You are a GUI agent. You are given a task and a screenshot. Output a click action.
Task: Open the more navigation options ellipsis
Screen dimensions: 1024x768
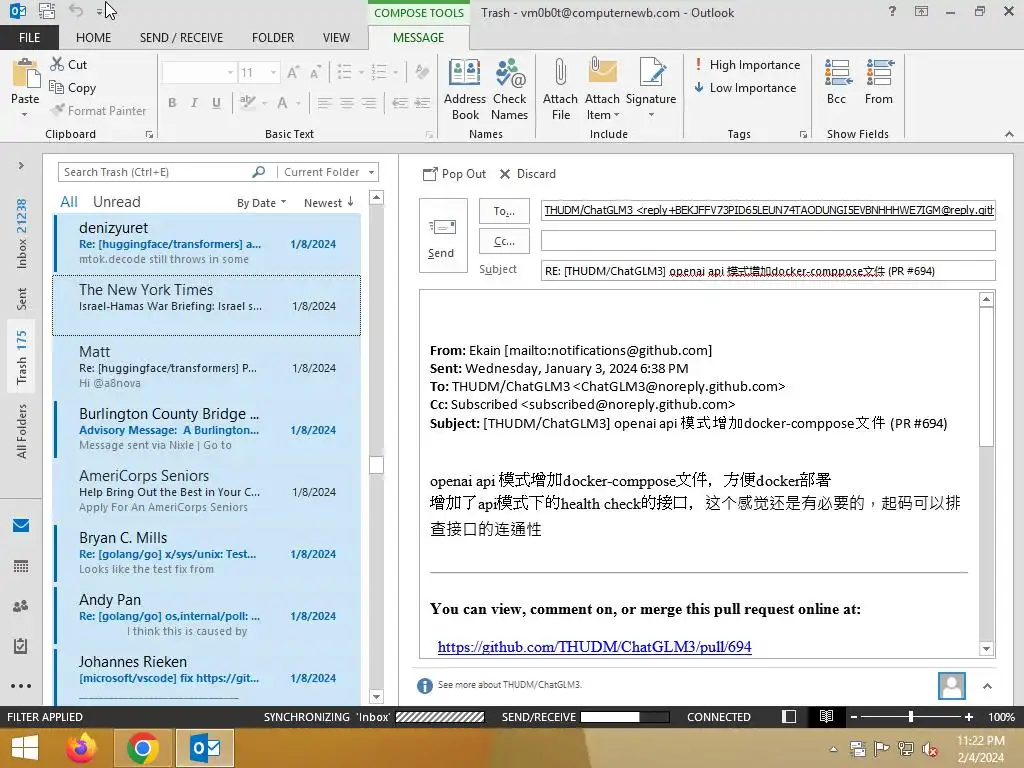click(x=21, y=686)
